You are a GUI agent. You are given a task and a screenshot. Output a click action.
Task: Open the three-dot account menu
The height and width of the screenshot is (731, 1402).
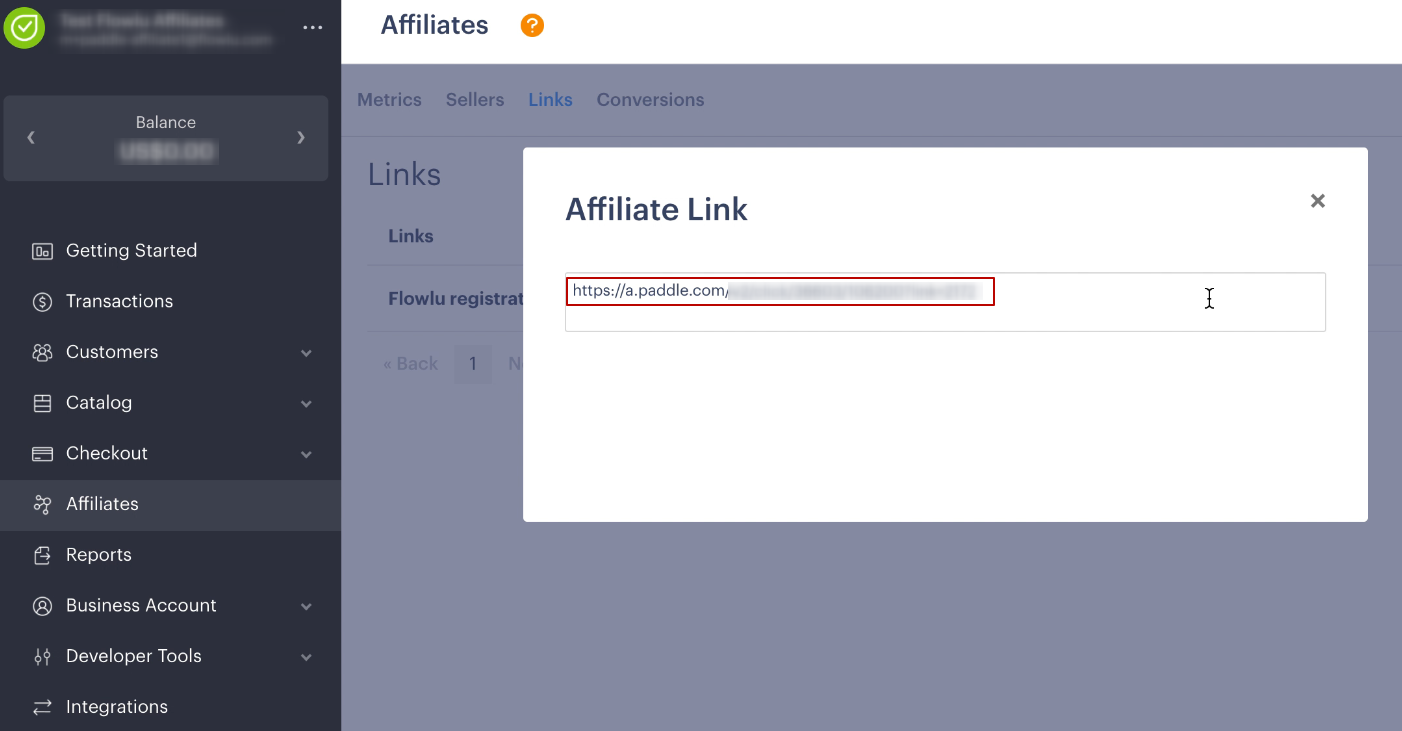(x=313, y=28)
